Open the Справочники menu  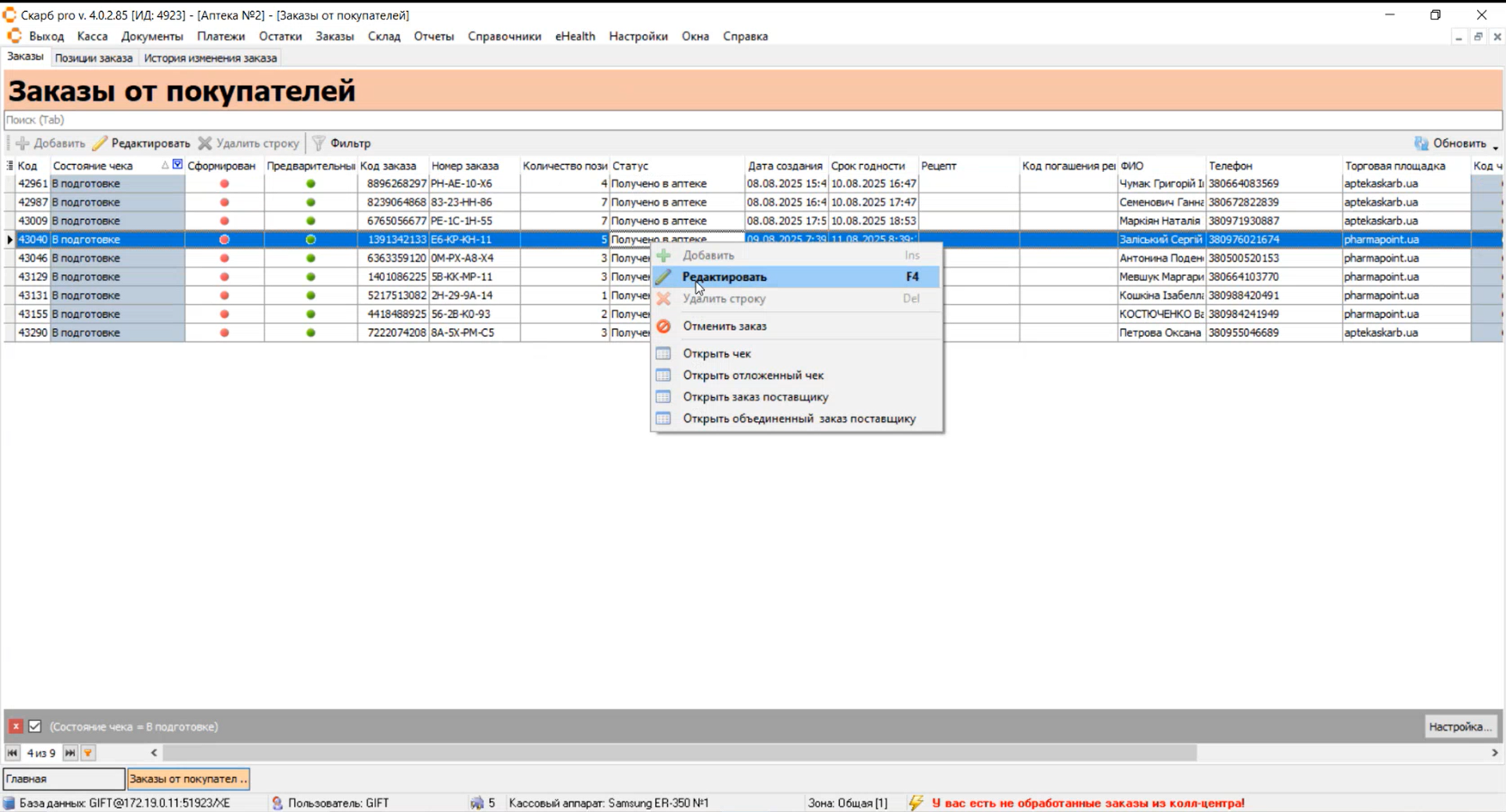(504, 36)
